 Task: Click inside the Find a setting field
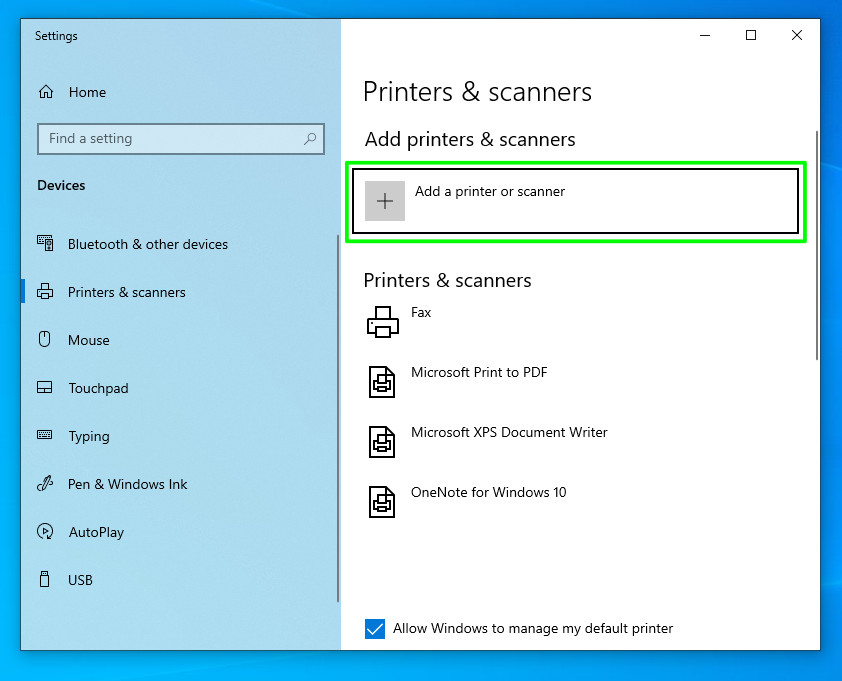click(150, 139)
